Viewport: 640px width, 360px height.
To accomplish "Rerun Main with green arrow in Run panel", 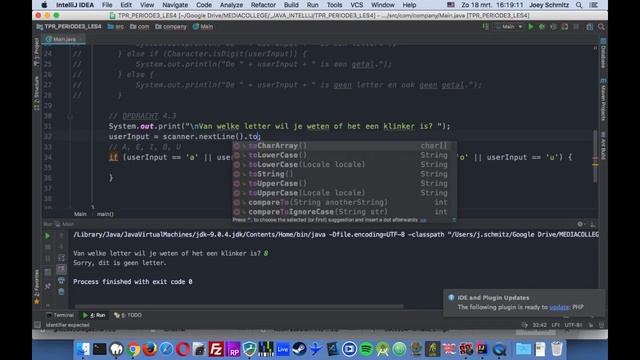I will click(x=47, y=236).
